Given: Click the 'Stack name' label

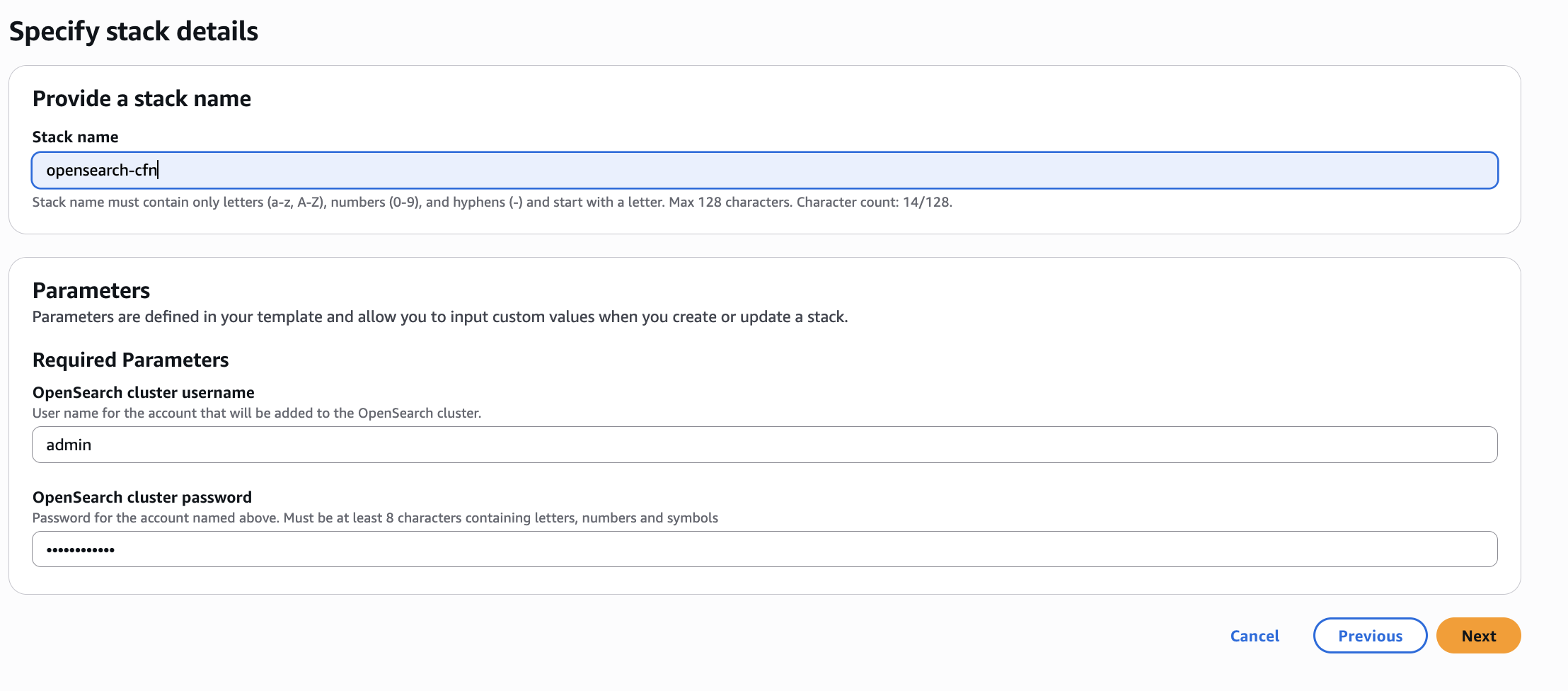Looking at the screenshot, I should pos(75,137).
